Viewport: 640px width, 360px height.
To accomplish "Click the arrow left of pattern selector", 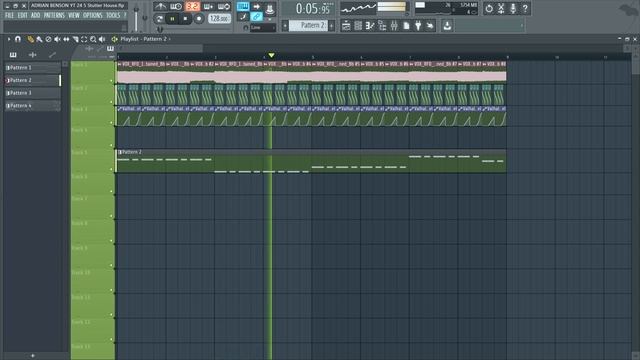I will coord(285,26).
